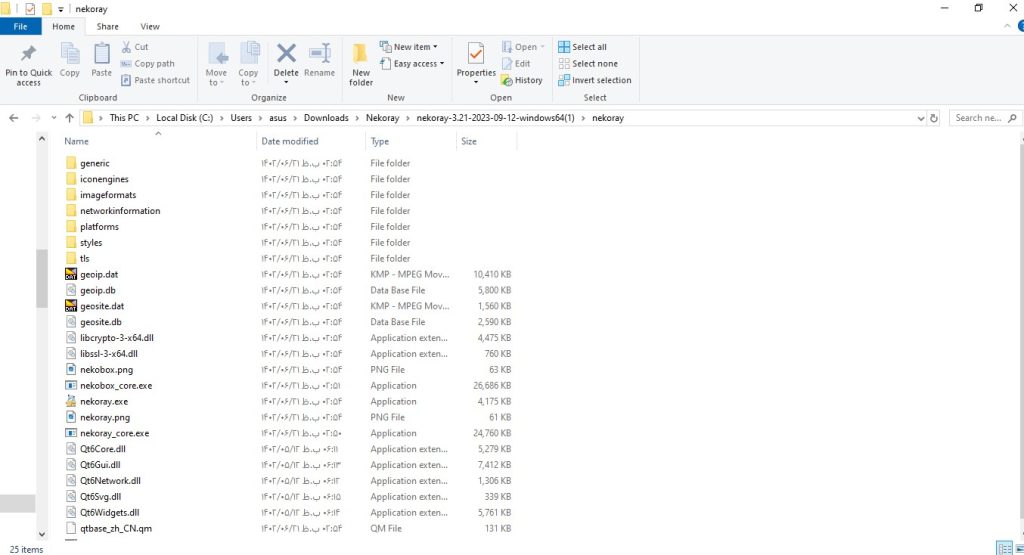
Task: Go back to previous folder
Action: click(14, 118)
